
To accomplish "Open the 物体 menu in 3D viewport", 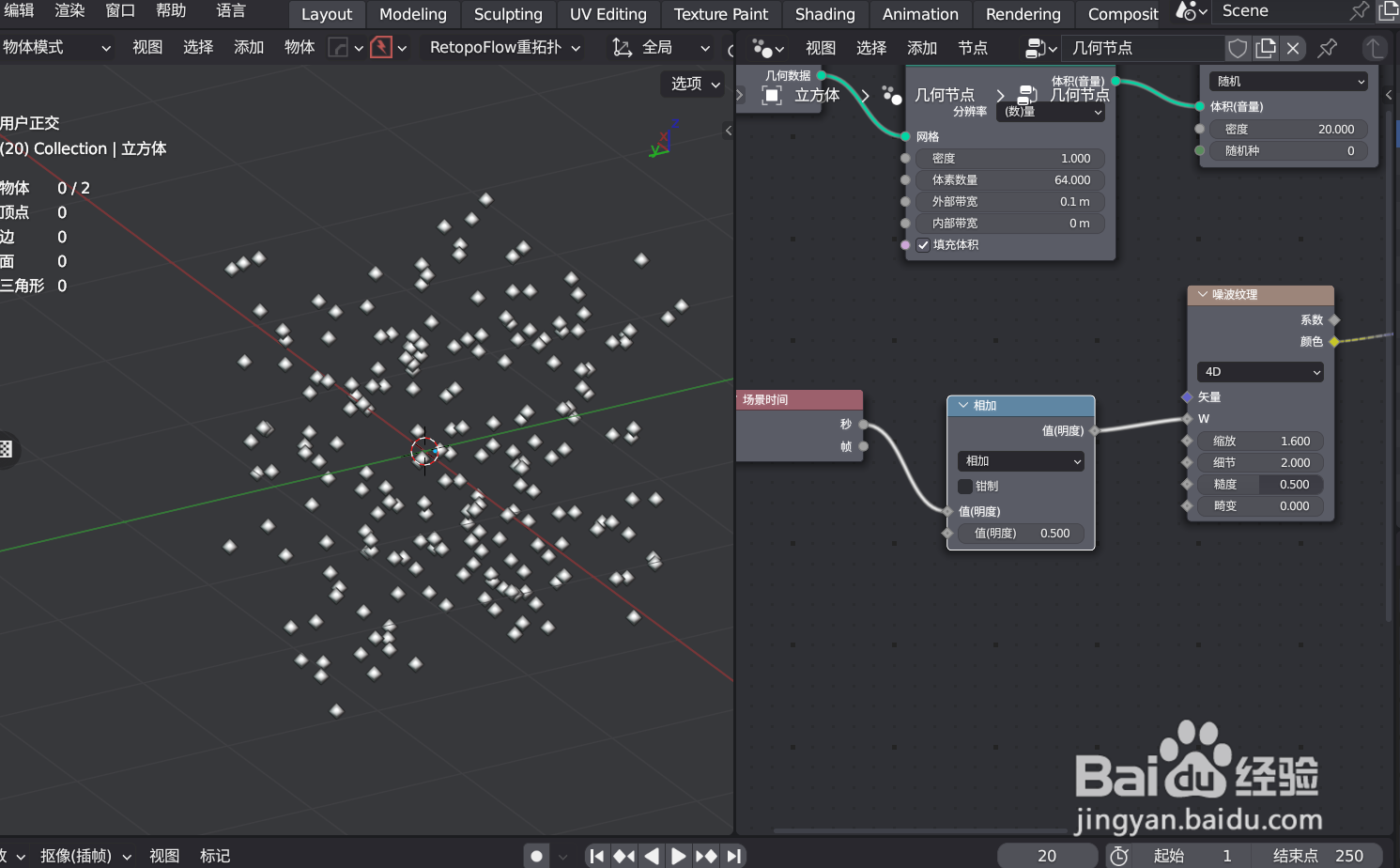I will click(x=300, y=47).
